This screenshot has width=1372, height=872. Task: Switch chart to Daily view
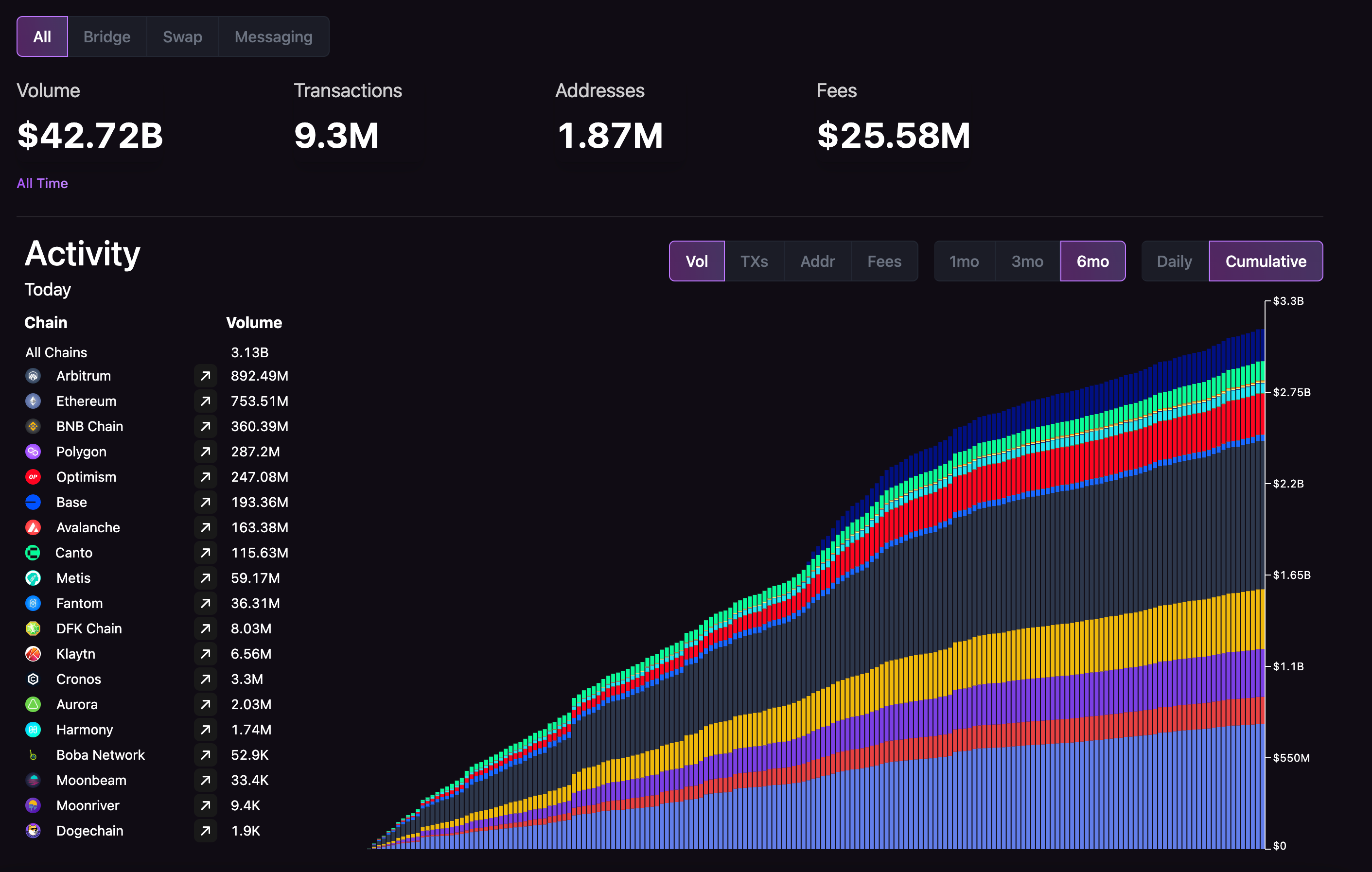(x=1174, y=262)
